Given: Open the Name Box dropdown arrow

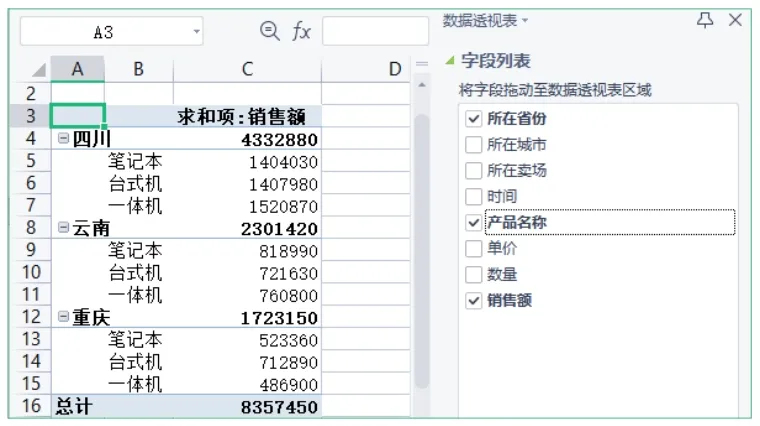Looking at the screenshot, I should pos(196,32).
